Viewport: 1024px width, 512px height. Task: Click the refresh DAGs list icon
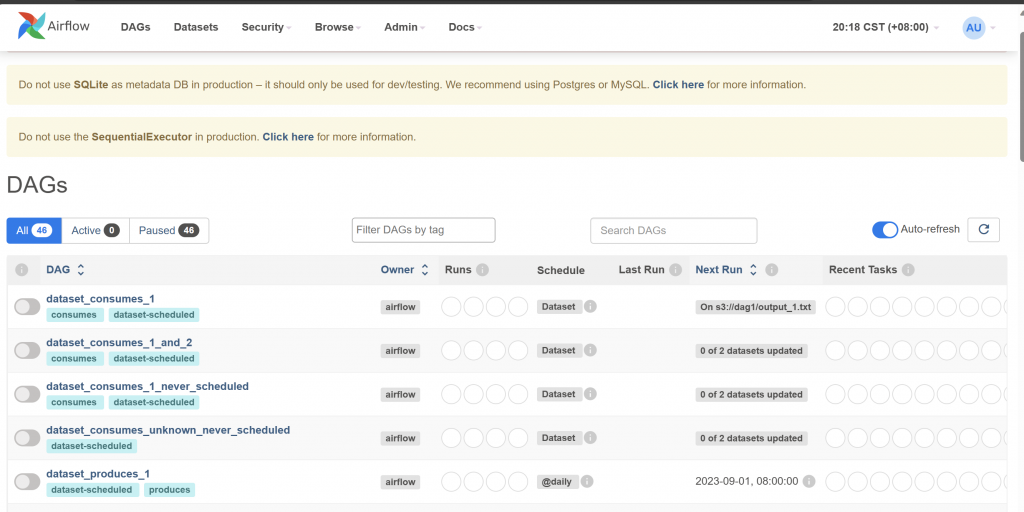[x=984, y=230]
